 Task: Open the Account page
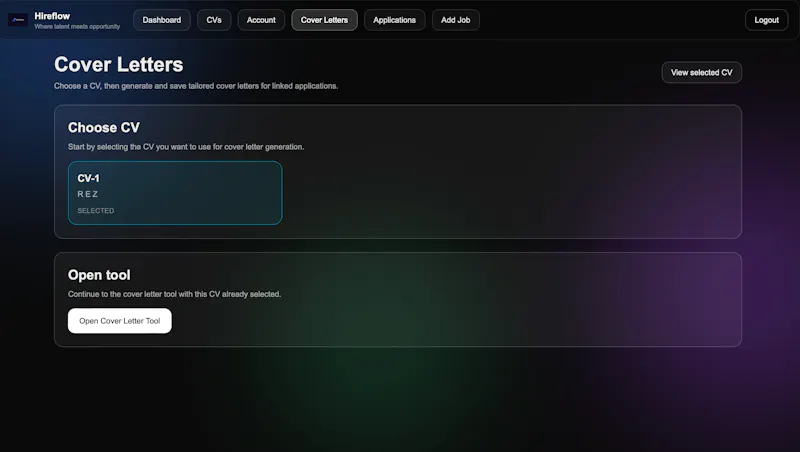point(261,20)
